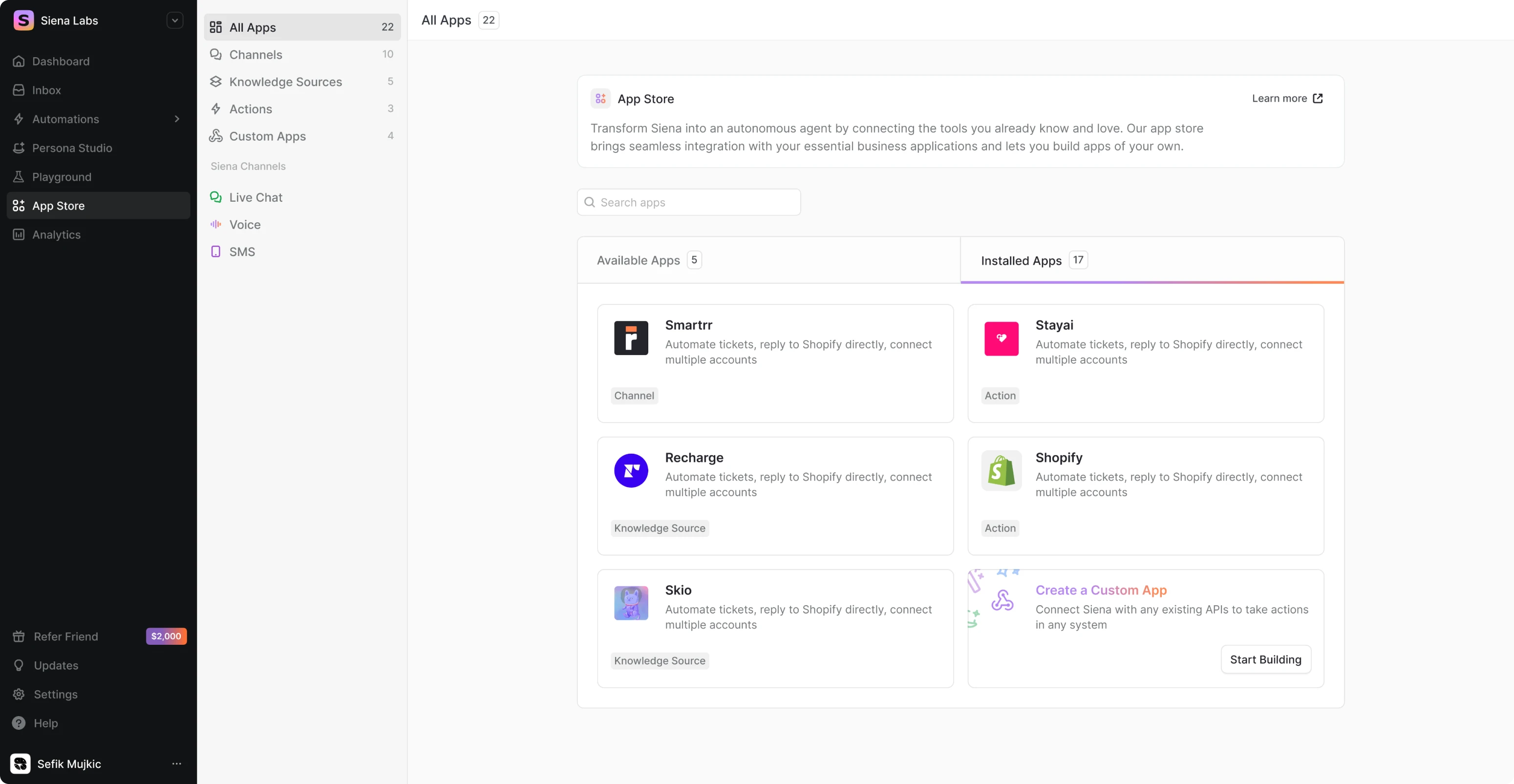Click the Start Building button

[1265, 659]
